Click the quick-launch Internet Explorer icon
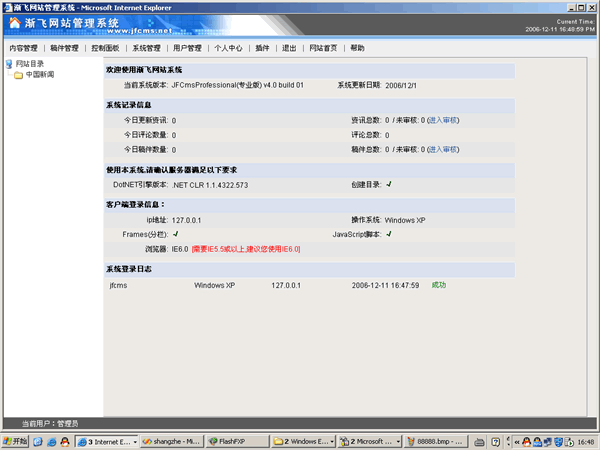The height and width of the screenshot is (450, 600). [x=51, y=442]
